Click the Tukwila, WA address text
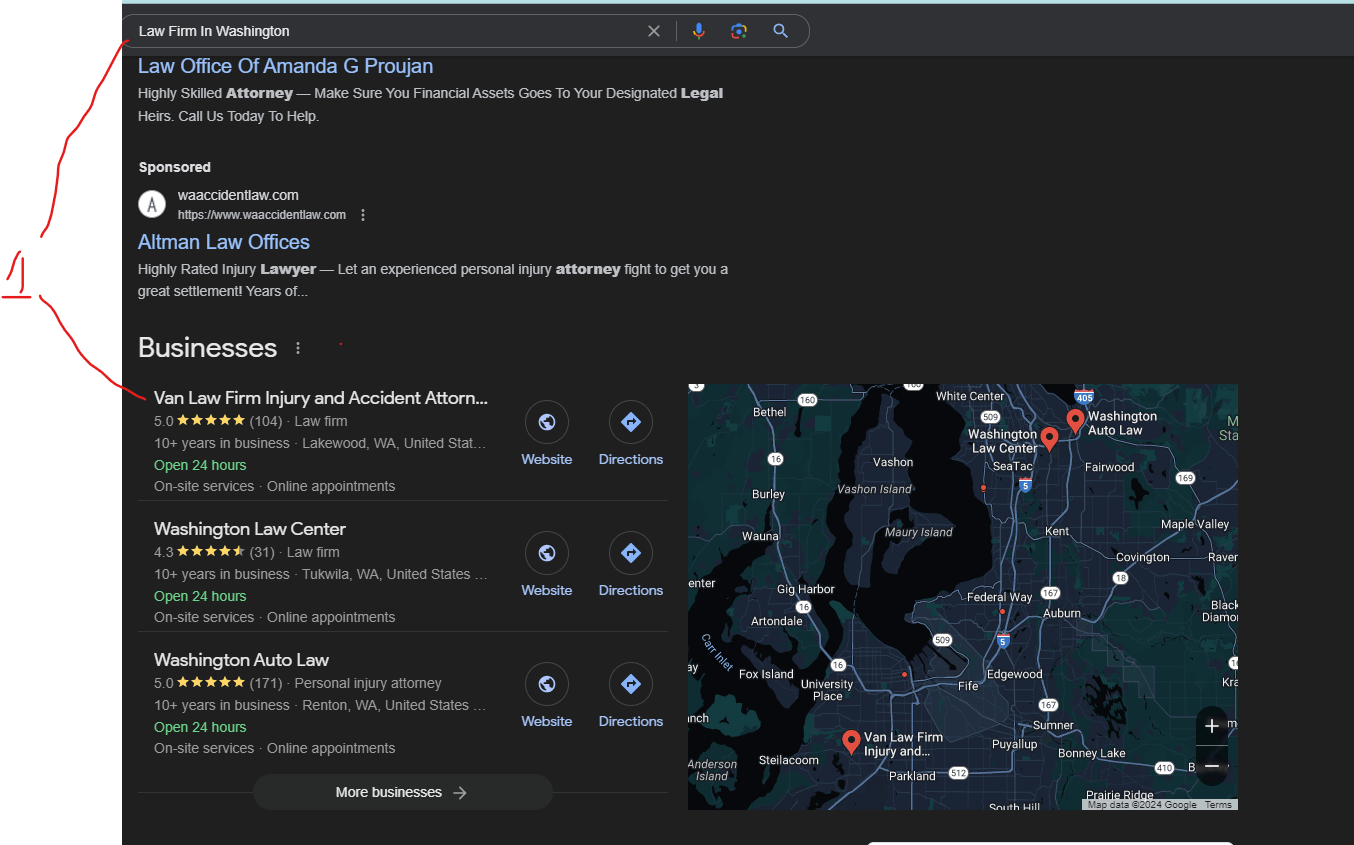 (x=394, y=574)
